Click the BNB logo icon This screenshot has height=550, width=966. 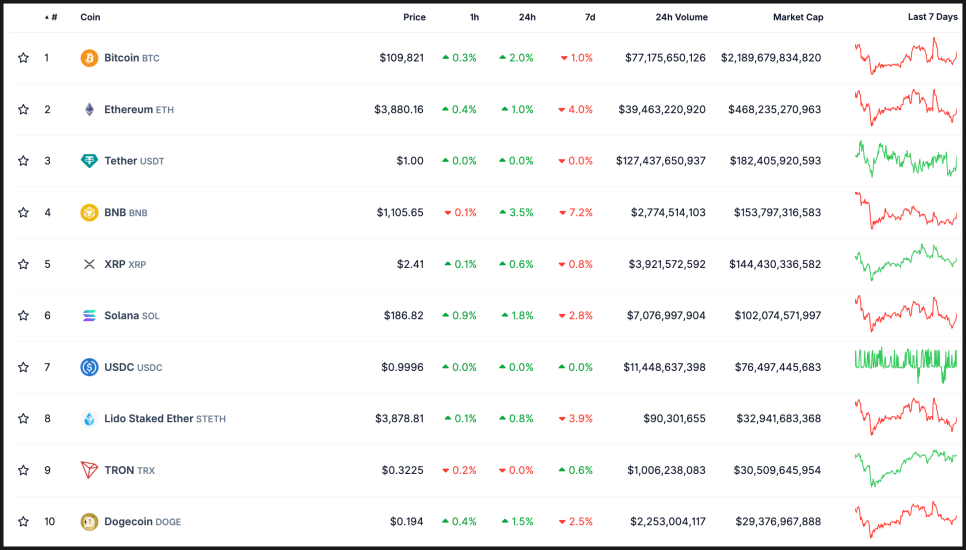[x=89, y=213]
